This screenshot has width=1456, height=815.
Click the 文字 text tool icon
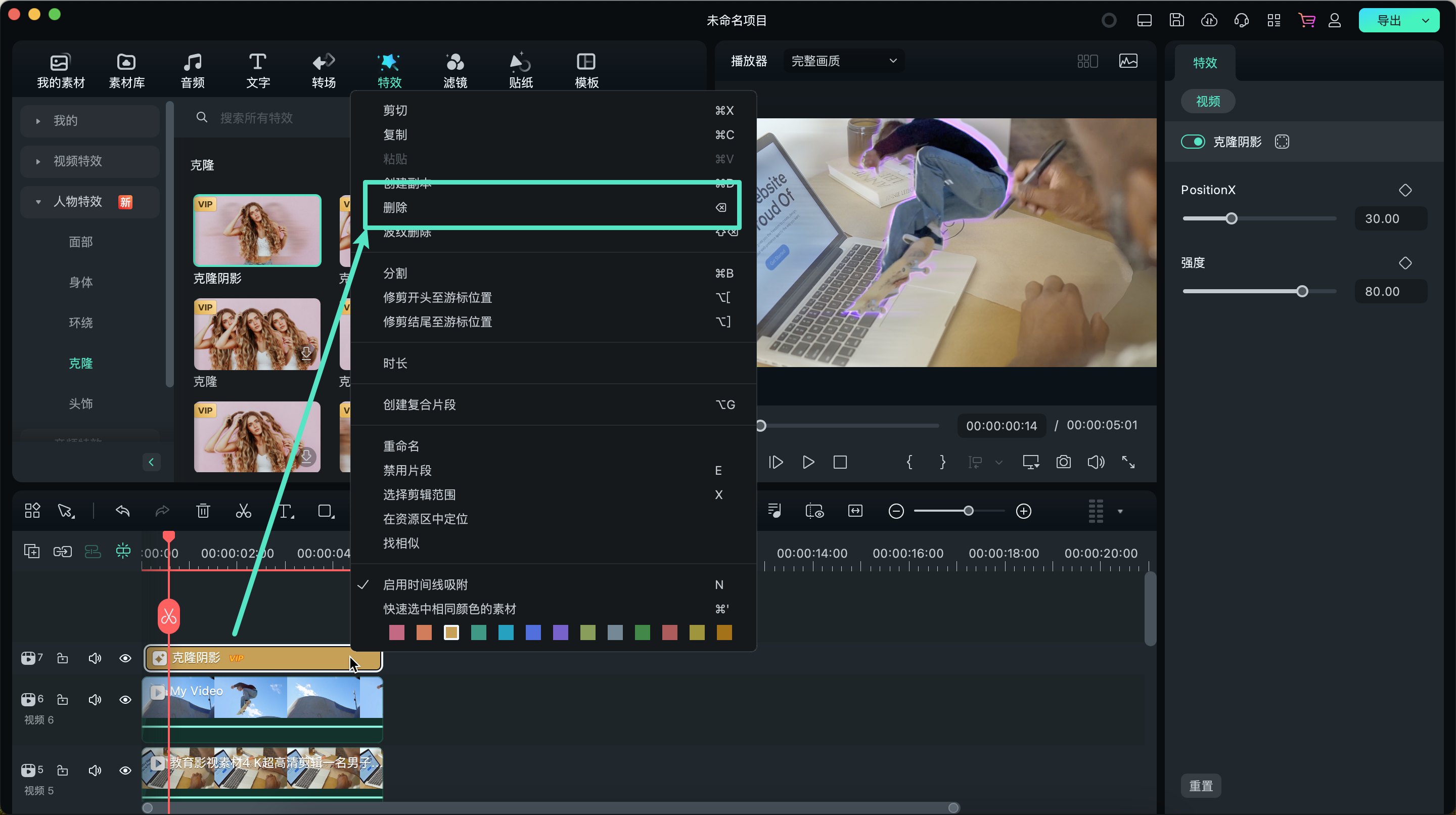coord(258,62)
